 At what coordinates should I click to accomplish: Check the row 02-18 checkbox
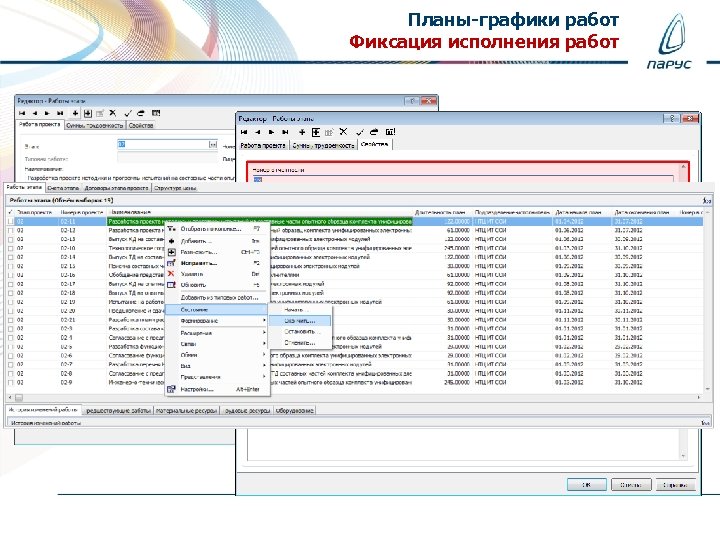click(x=11, y=293)
